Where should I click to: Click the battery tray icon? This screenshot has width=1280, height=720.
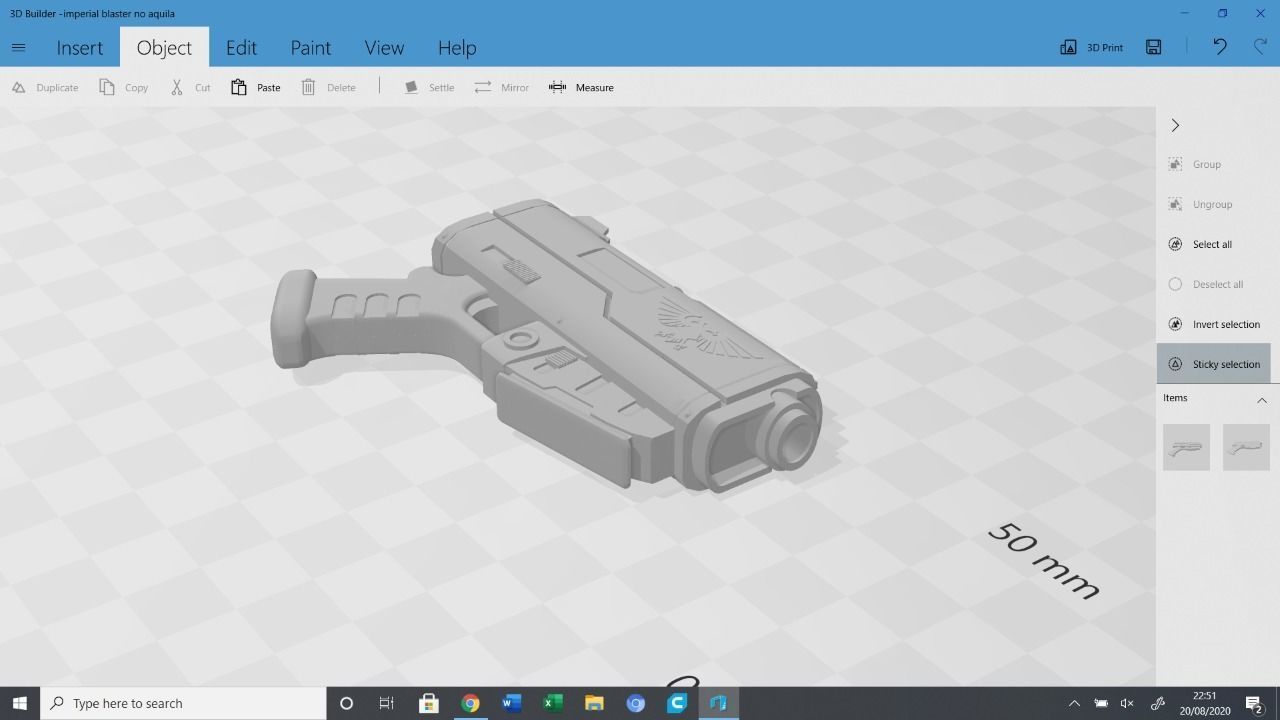1101,703
